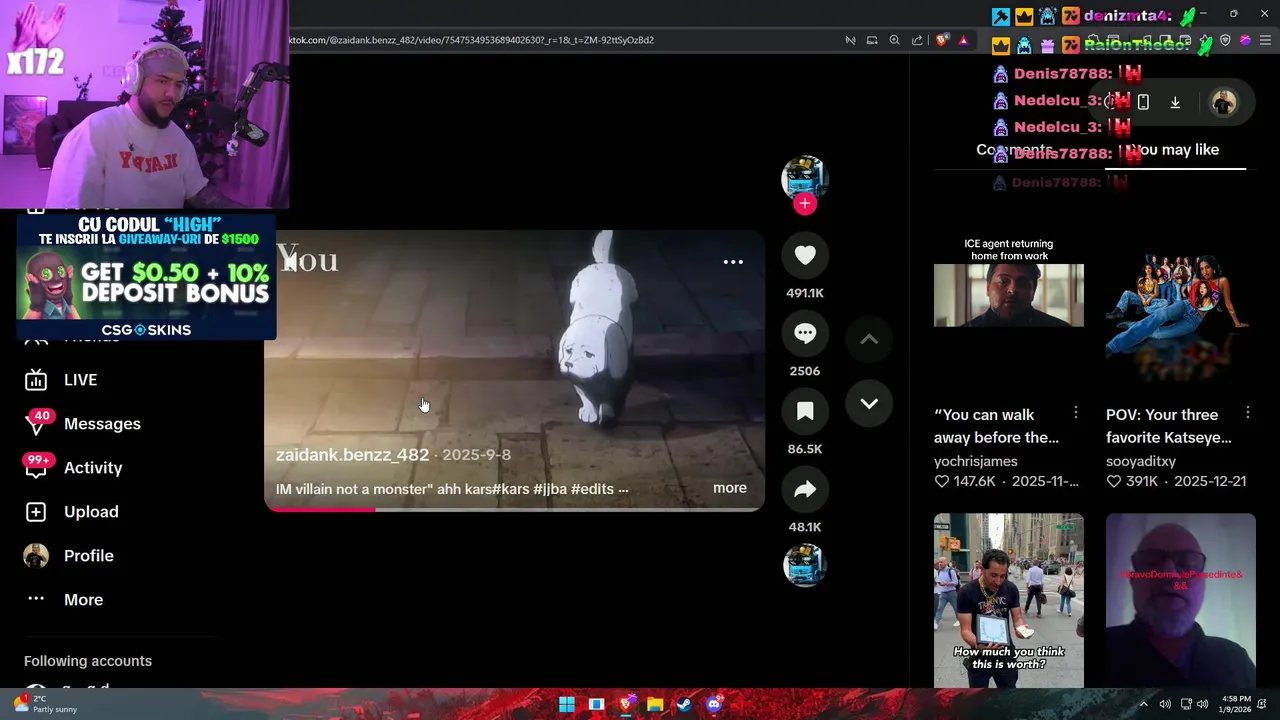Open the thumbnail with the gray-bearded man
The width and height of the screenshot is (1280, 720).
coord(1181,601)
